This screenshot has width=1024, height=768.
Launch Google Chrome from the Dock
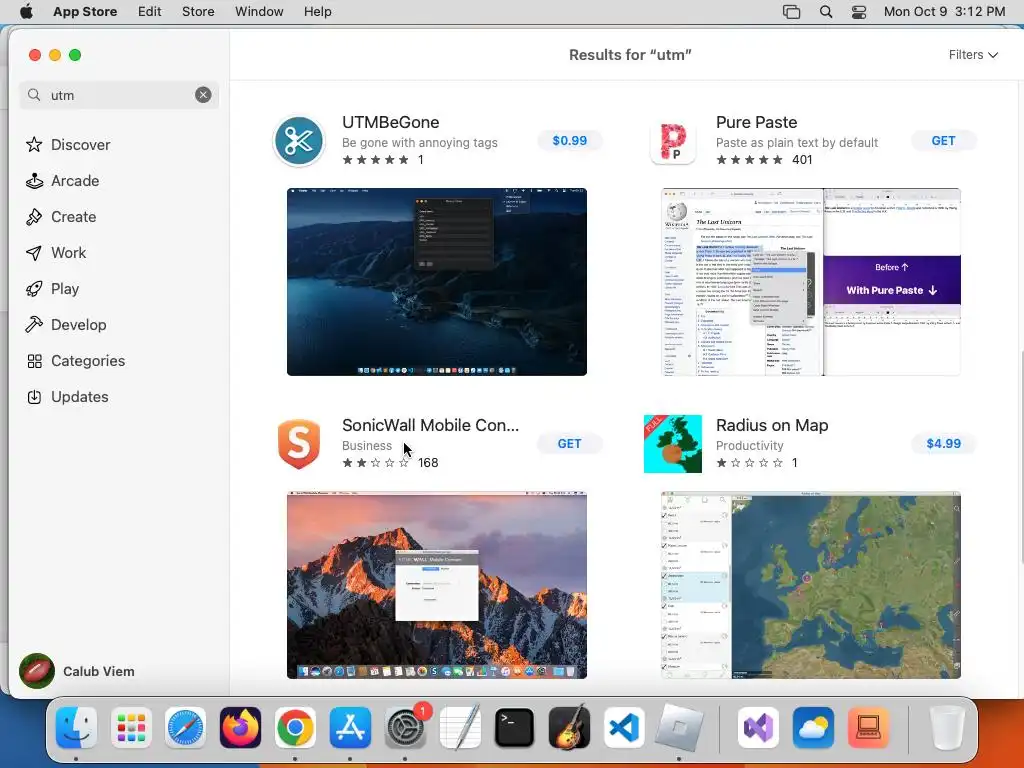(x=295, y=727)
